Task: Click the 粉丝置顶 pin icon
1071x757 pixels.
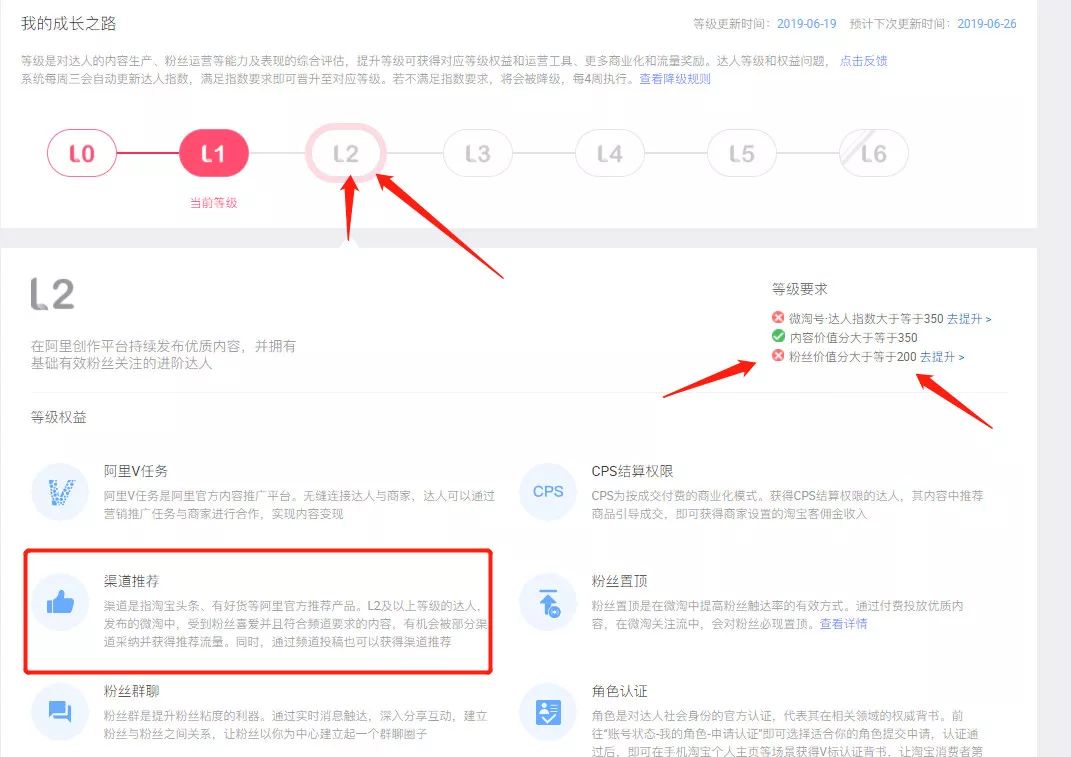Action: coord(546,601)
